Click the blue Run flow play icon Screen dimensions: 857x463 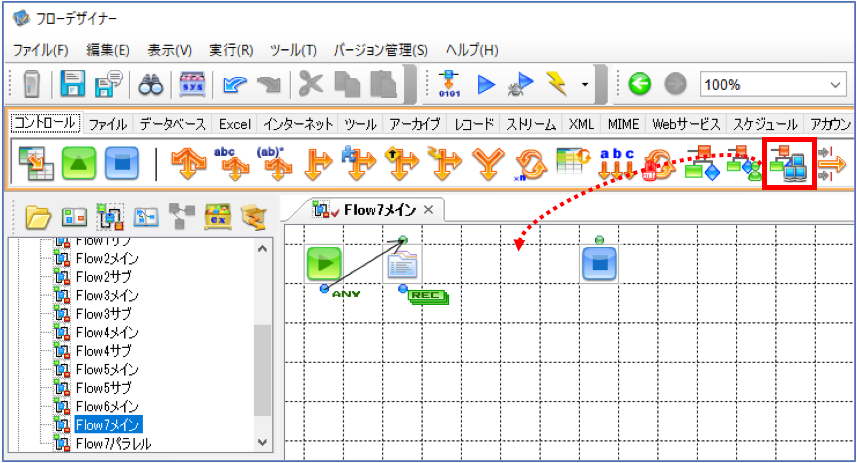486,85
